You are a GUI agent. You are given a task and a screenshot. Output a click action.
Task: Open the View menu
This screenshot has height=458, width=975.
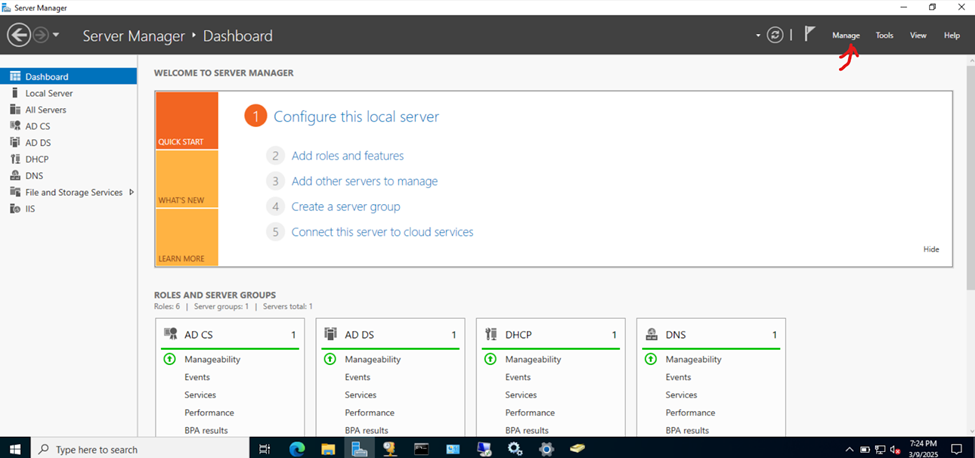(x=918, y=35)
